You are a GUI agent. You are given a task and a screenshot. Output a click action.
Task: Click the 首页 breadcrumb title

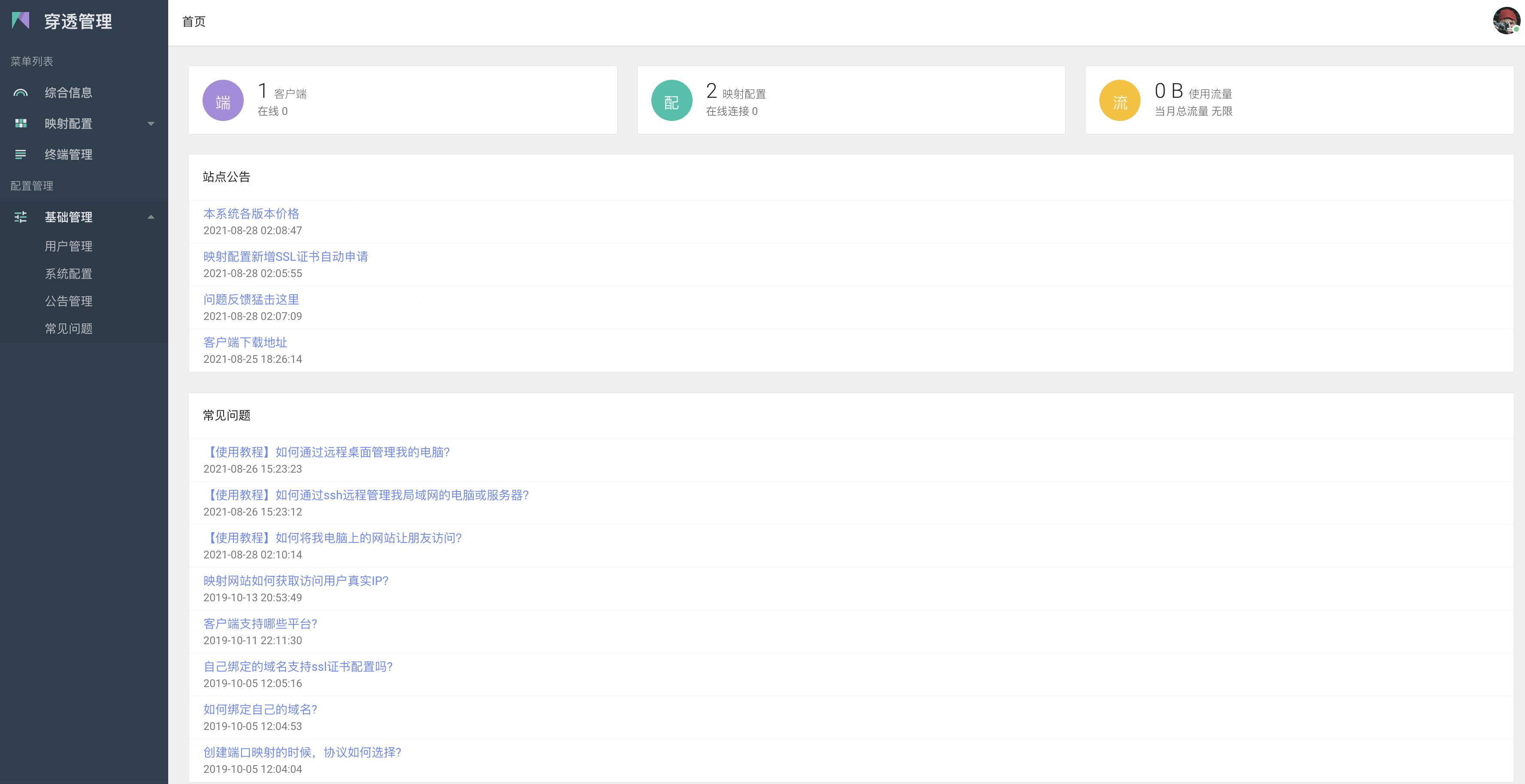click(x=194, y=22)
